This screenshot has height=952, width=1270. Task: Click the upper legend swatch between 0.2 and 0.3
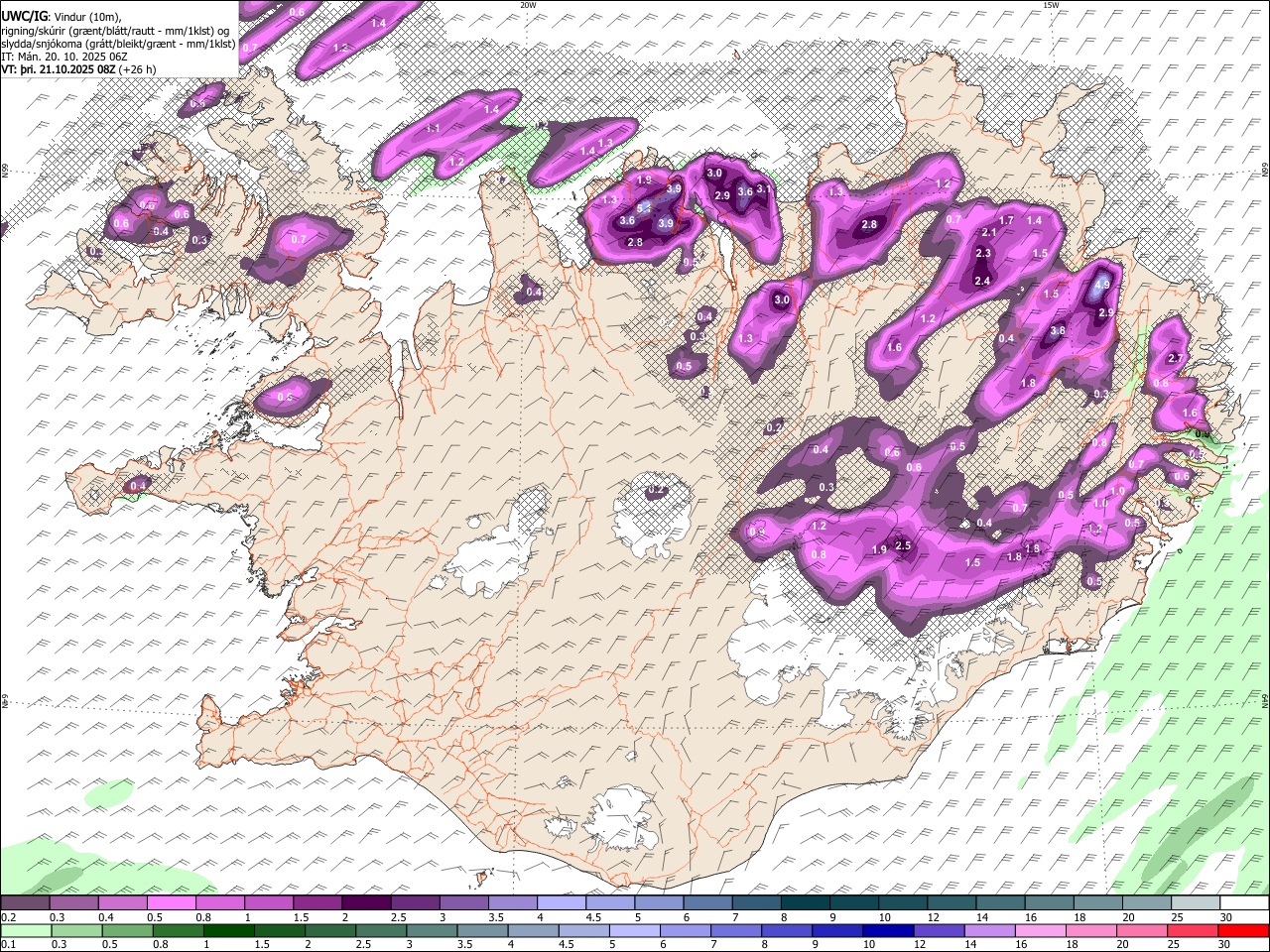tap(25, 902)
